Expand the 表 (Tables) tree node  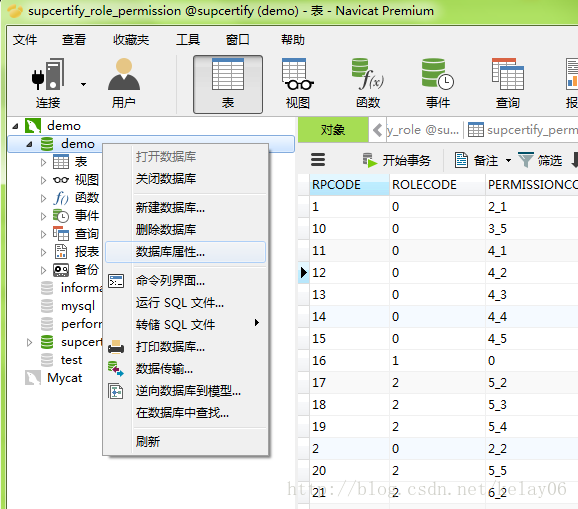point(43,162)
